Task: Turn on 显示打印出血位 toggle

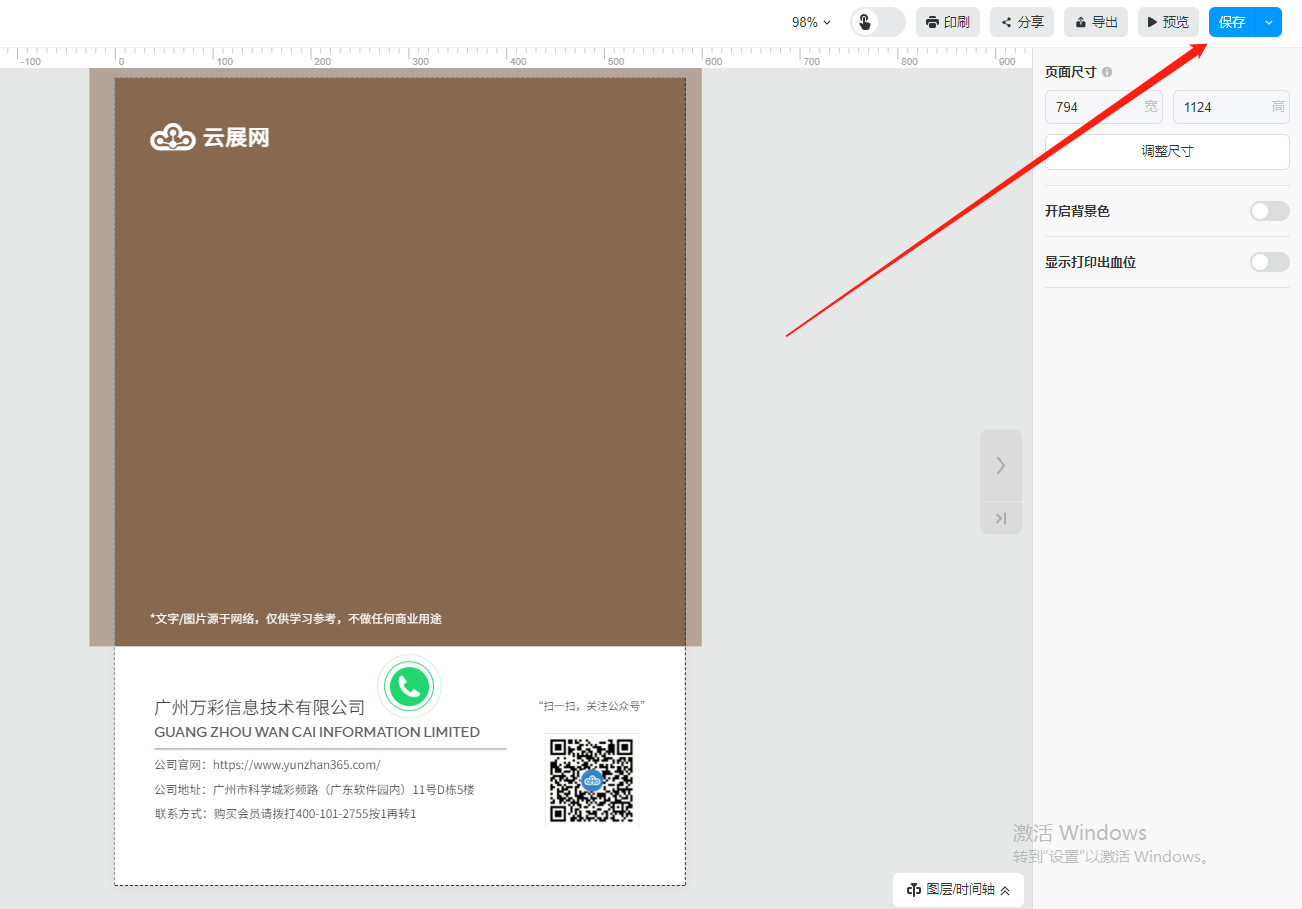Action: [x=1269, y=262]
